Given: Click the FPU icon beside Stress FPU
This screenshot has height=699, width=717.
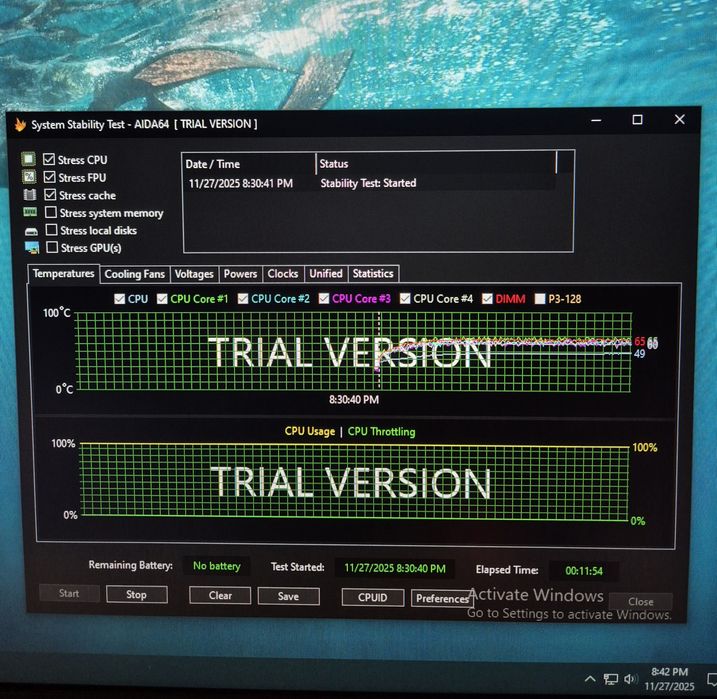Looking at the screenshot, I should (29, 176).
